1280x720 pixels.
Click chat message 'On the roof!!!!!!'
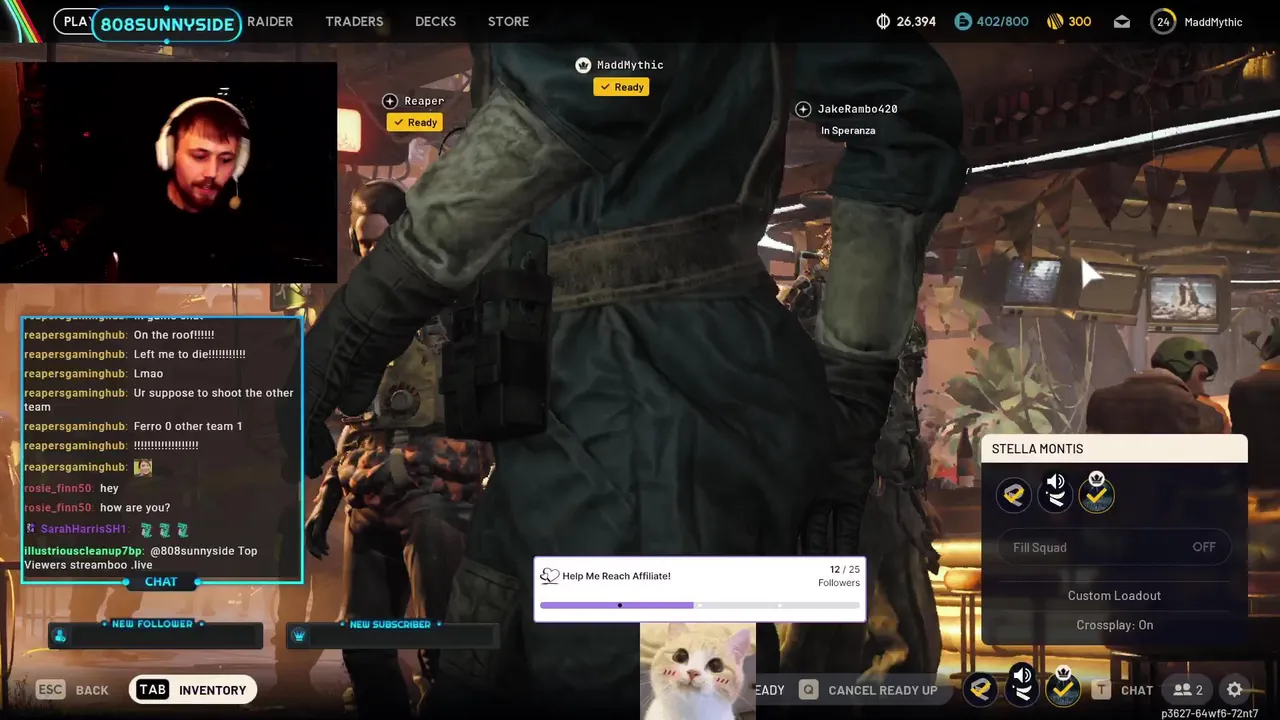pos(174,335)
